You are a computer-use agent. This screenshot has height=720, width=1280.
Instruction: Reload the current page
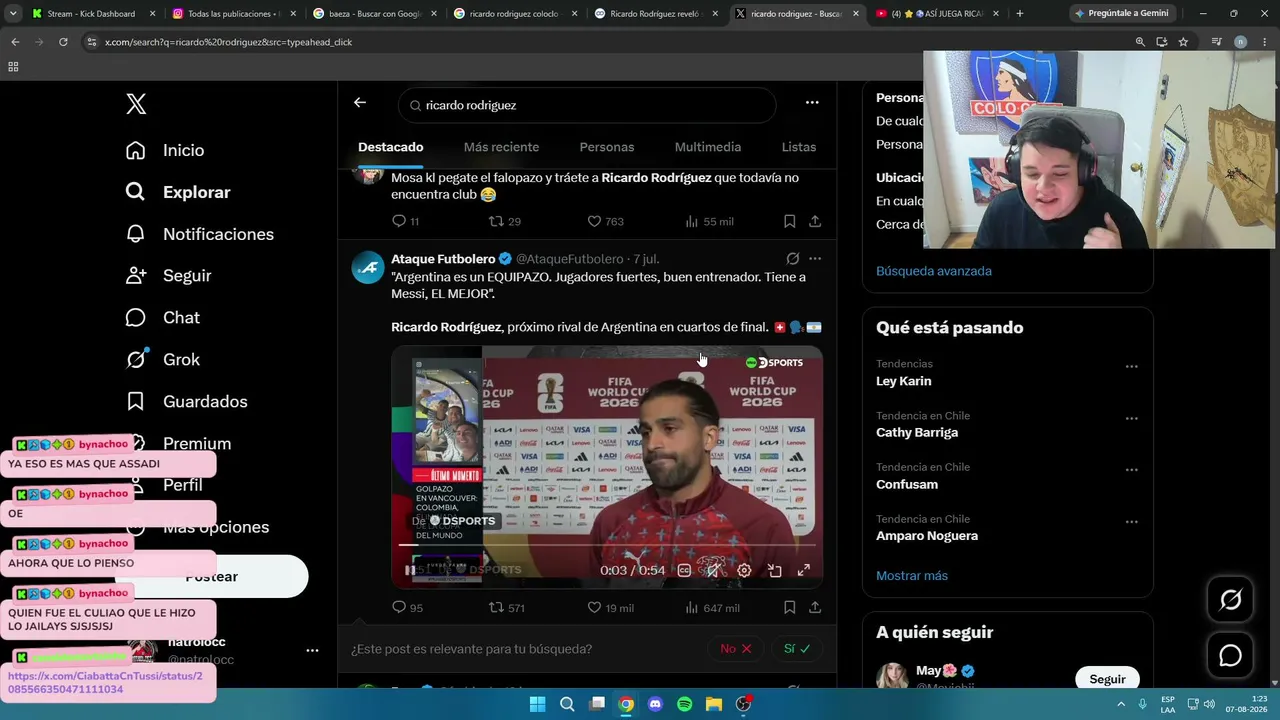click(x=63, y=42)
